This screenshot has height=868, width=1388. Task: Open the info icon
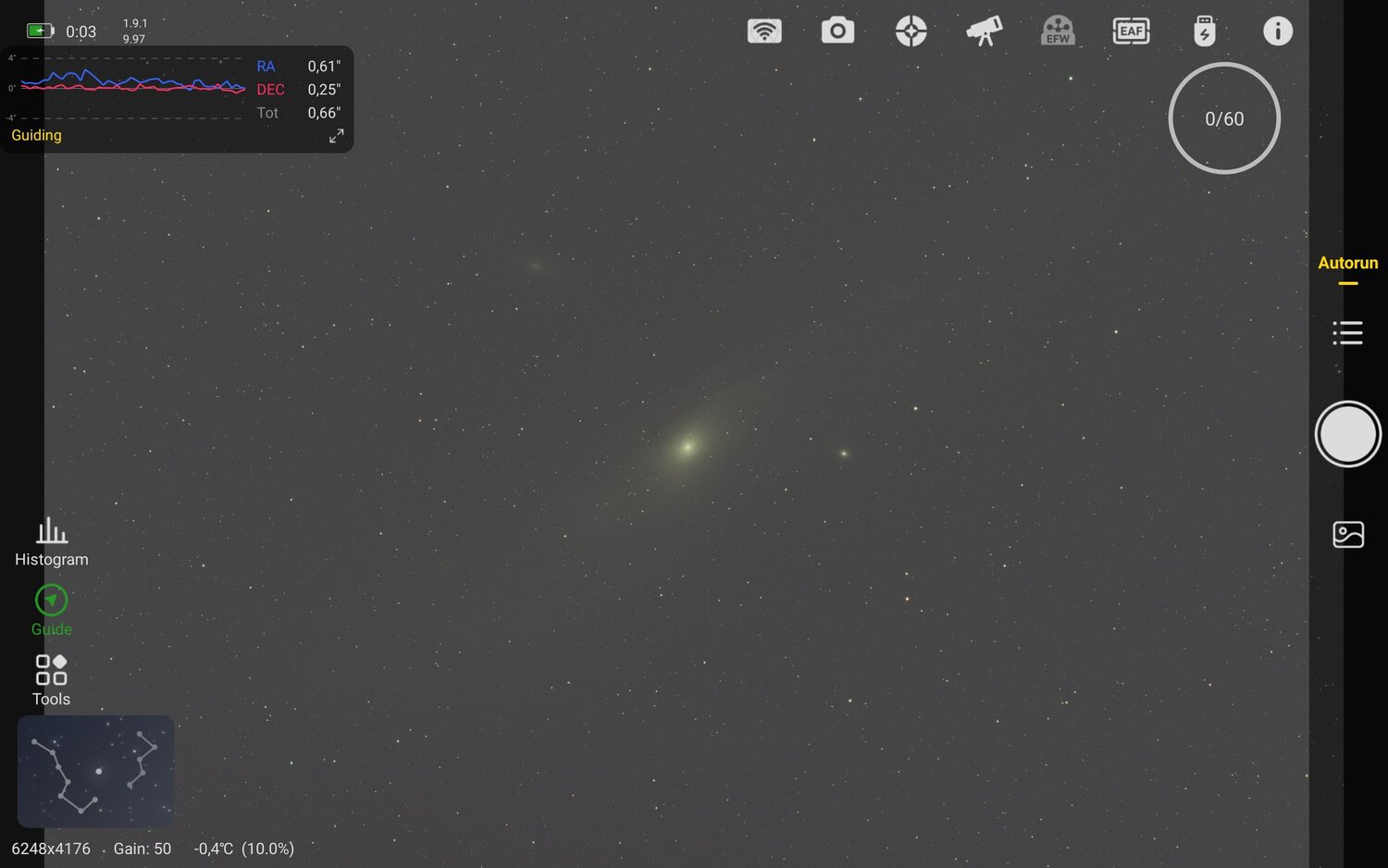click(1278, 31)
